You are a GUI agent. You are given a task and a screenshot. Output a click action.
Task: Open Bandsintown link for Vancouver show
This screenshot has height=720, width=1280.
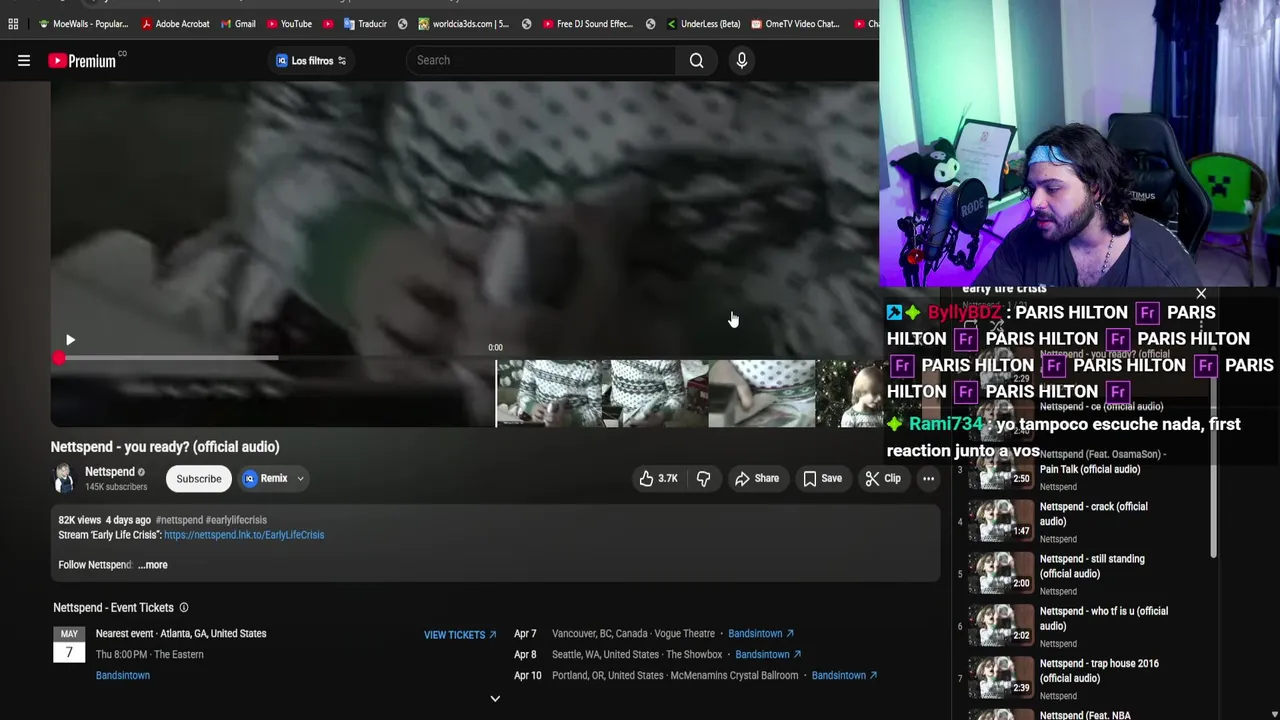[761, 633]
